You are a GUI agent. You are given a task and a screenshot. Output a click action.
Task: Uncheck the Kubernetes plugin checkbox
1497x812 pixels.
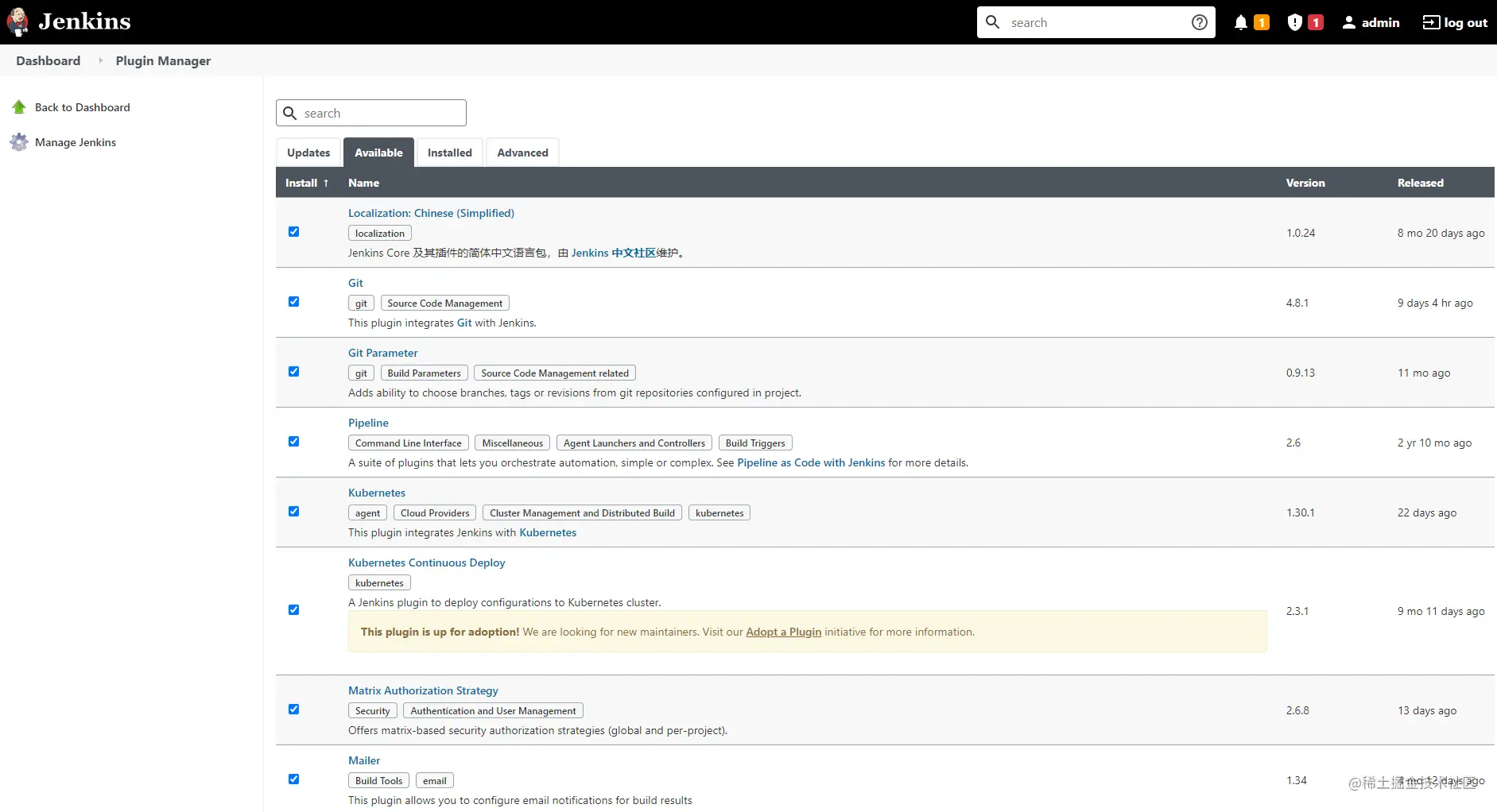(x=293, y=512)
